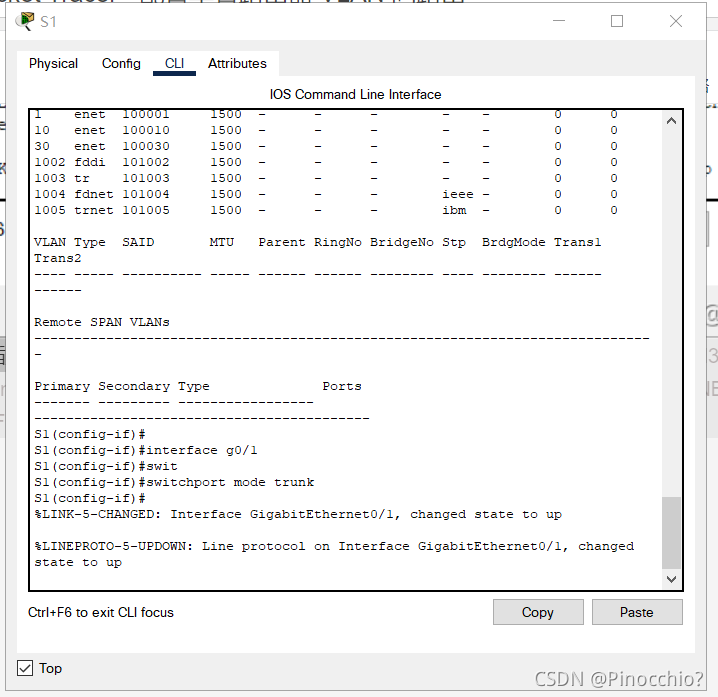Go to the Attributes tab

point(237,63)
